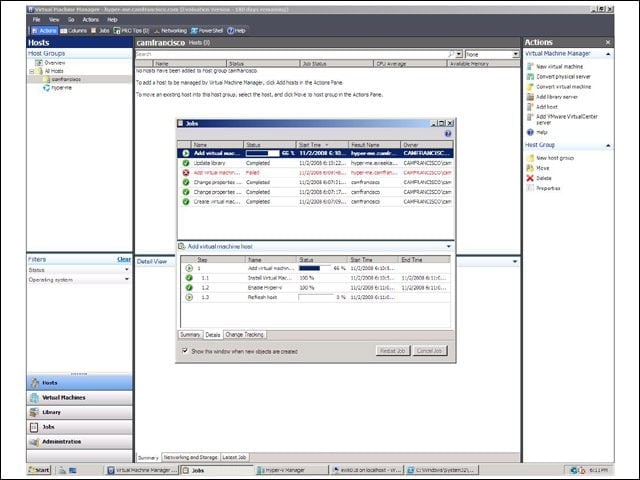Collapse the Detail View arrow
Screen dimensions: 640x480
[515, 261]
